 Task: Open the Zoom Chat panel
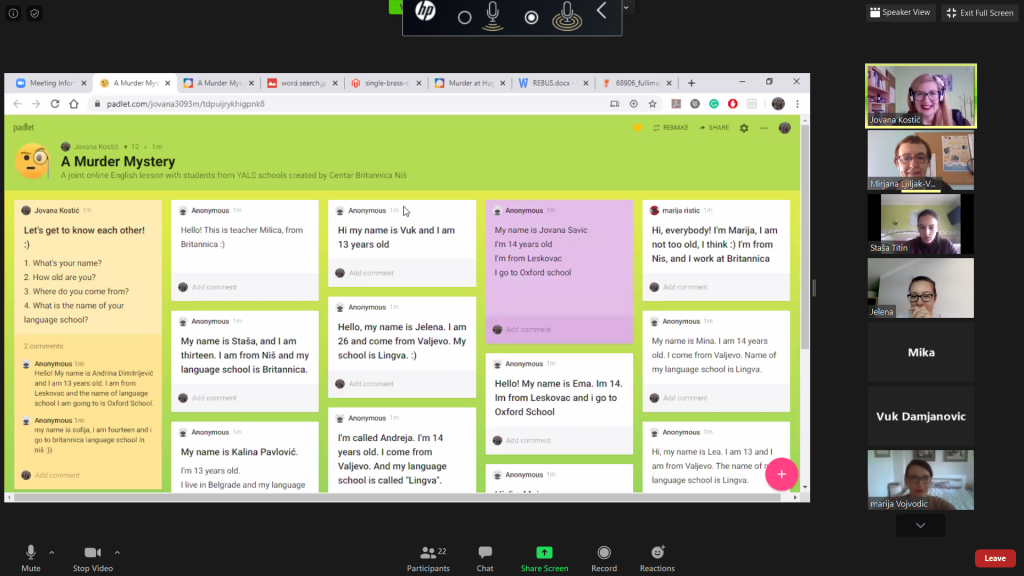[485, 558]
